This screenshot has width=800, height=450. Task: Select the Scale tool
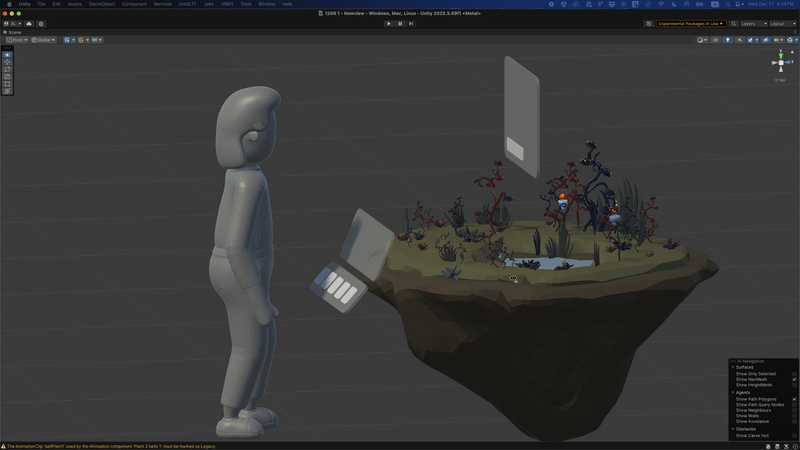point(7,77)
